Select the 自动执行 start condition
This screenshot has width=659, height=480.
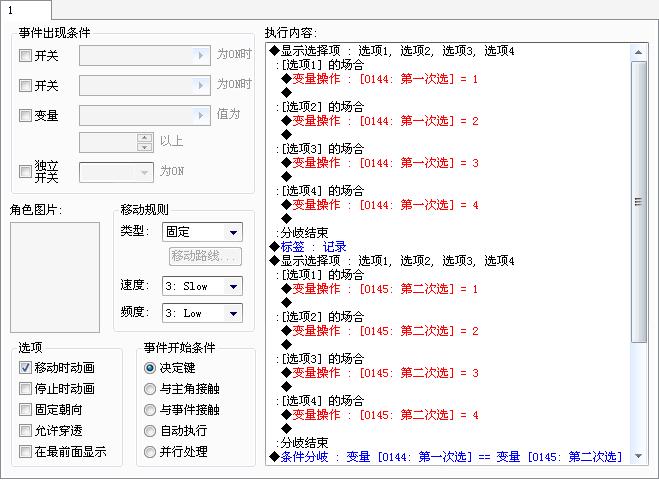point(150,431)
